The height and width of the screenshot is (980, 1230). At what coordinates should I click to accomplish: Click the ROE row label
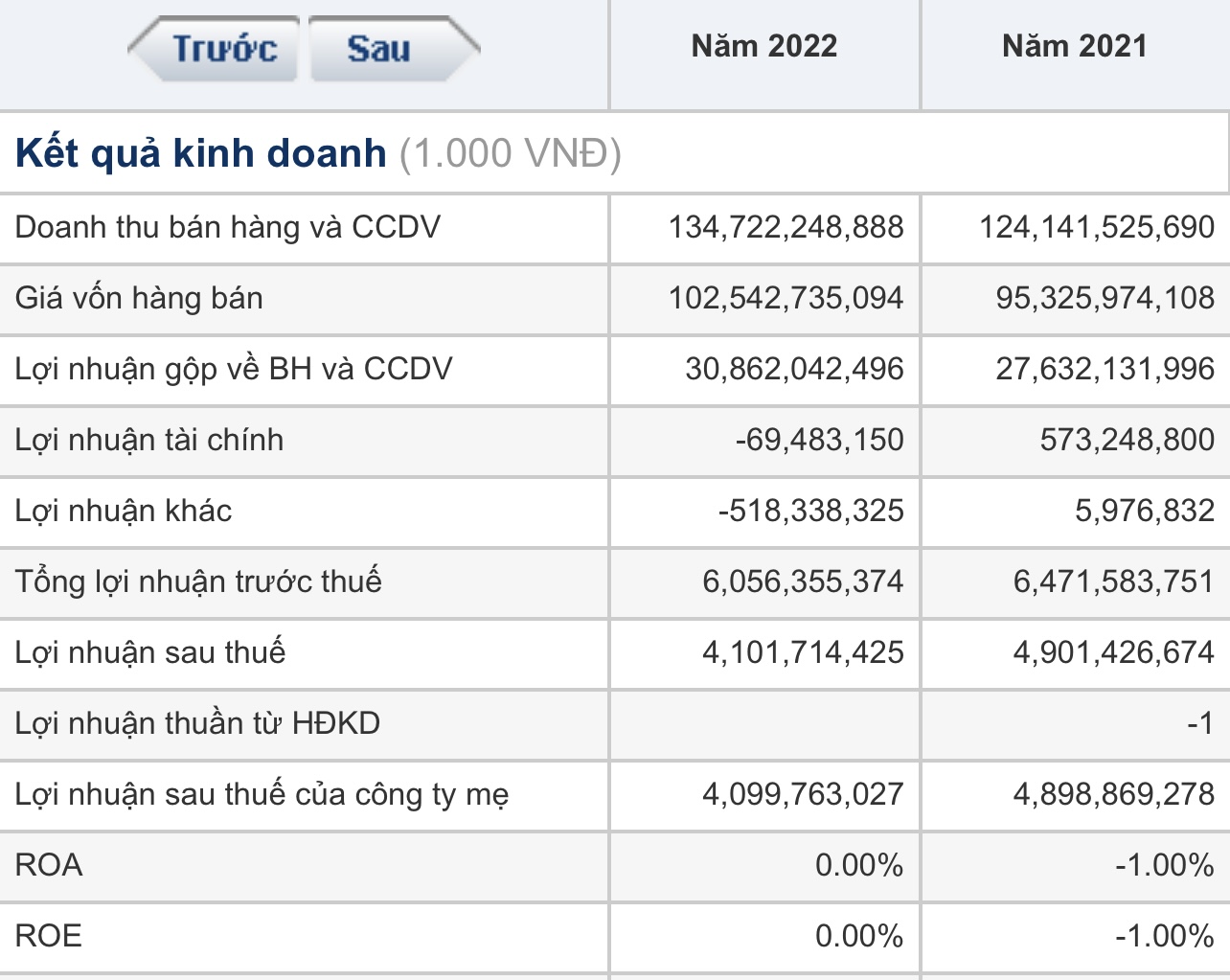[x=49, y=936]
